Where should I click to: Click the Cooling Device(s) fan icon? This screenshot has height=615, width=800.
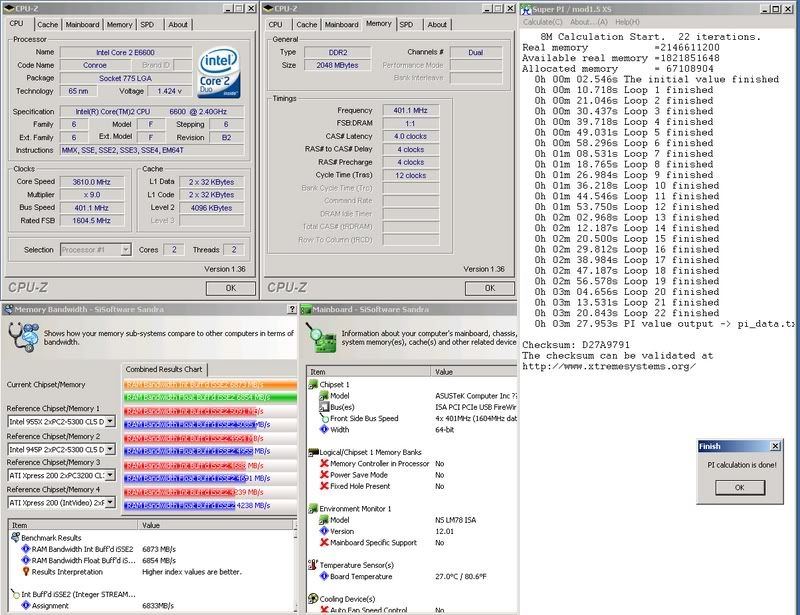point(313,599)
